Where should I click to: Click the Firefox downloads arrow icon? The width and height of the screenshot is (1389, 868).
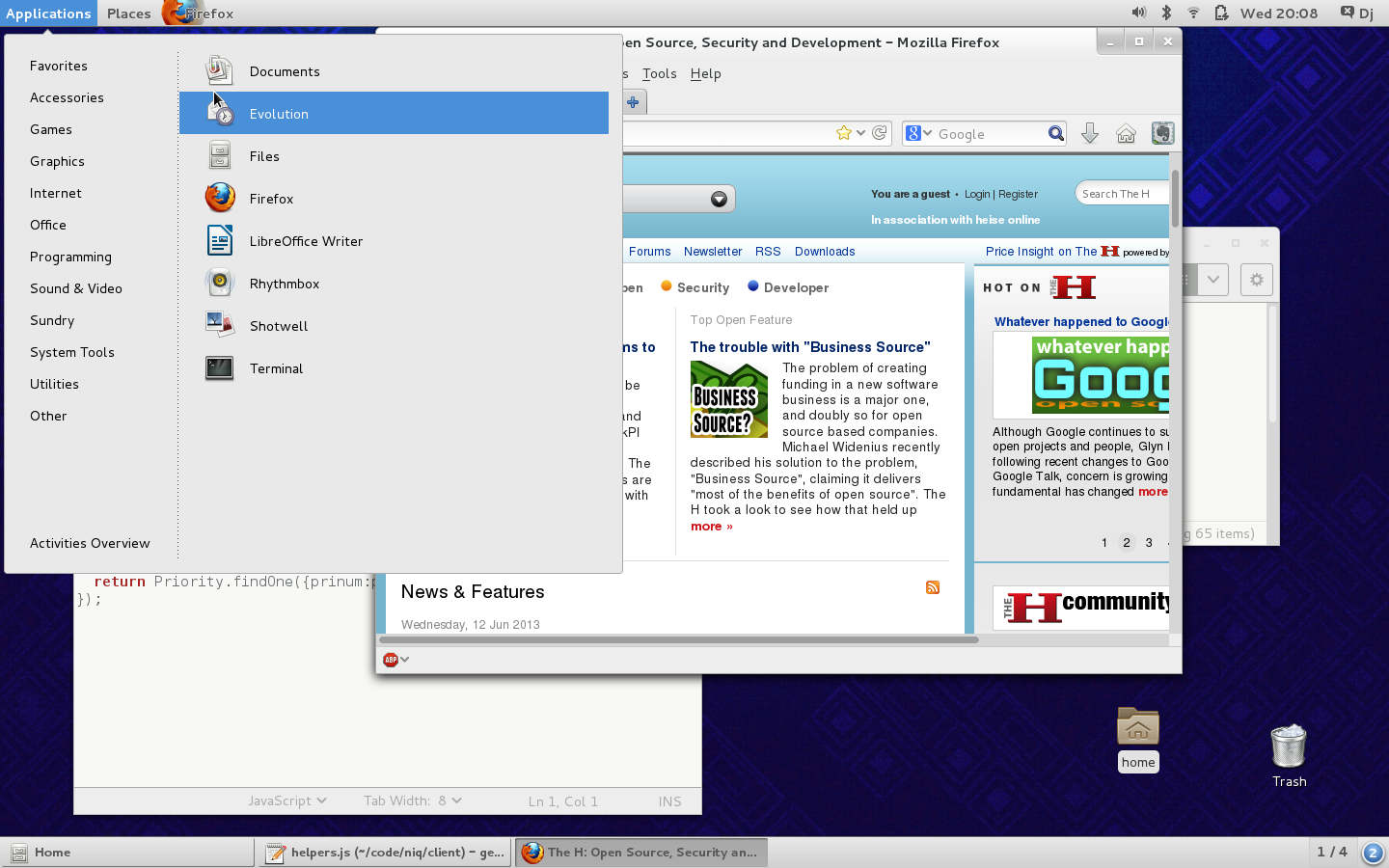point(1090,133)
